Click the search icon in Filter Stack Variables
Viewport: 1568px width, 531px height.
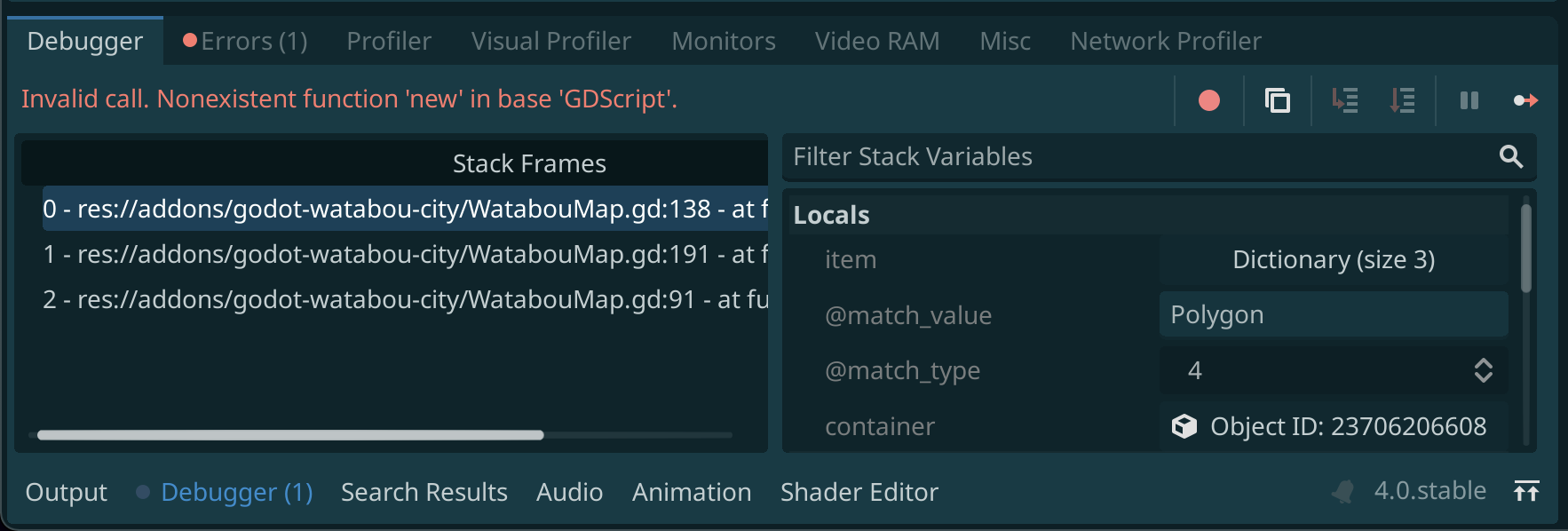click(x=1511, y=157)
